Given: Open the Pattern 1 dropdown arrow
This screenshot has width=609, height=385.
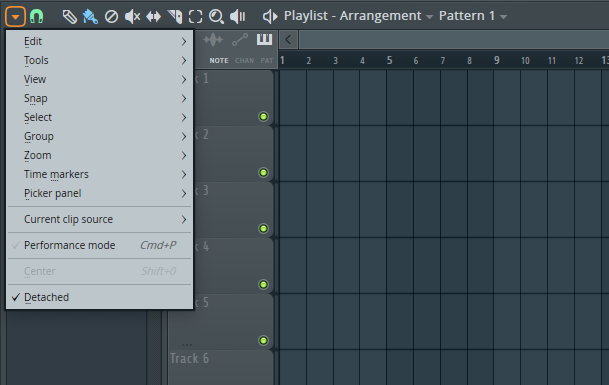Looking at the screenshot, I should coord(503,17).
